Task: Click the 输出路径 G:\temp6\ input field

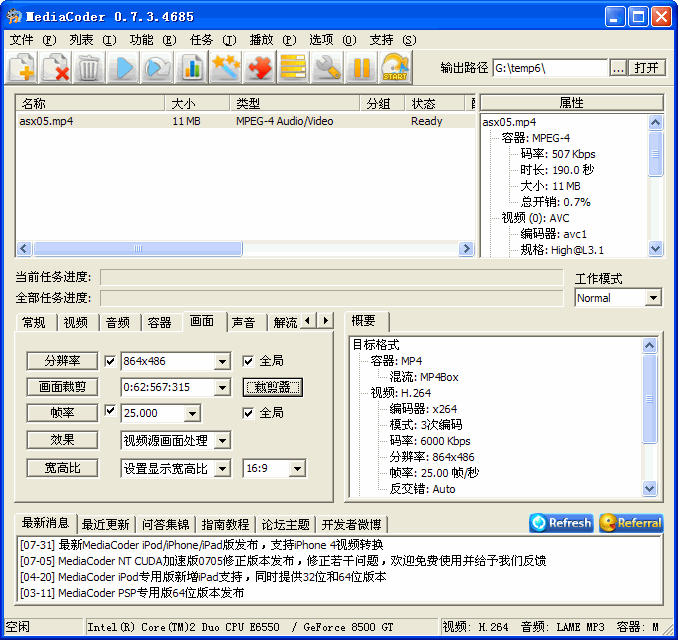Action: coord(550,68)
